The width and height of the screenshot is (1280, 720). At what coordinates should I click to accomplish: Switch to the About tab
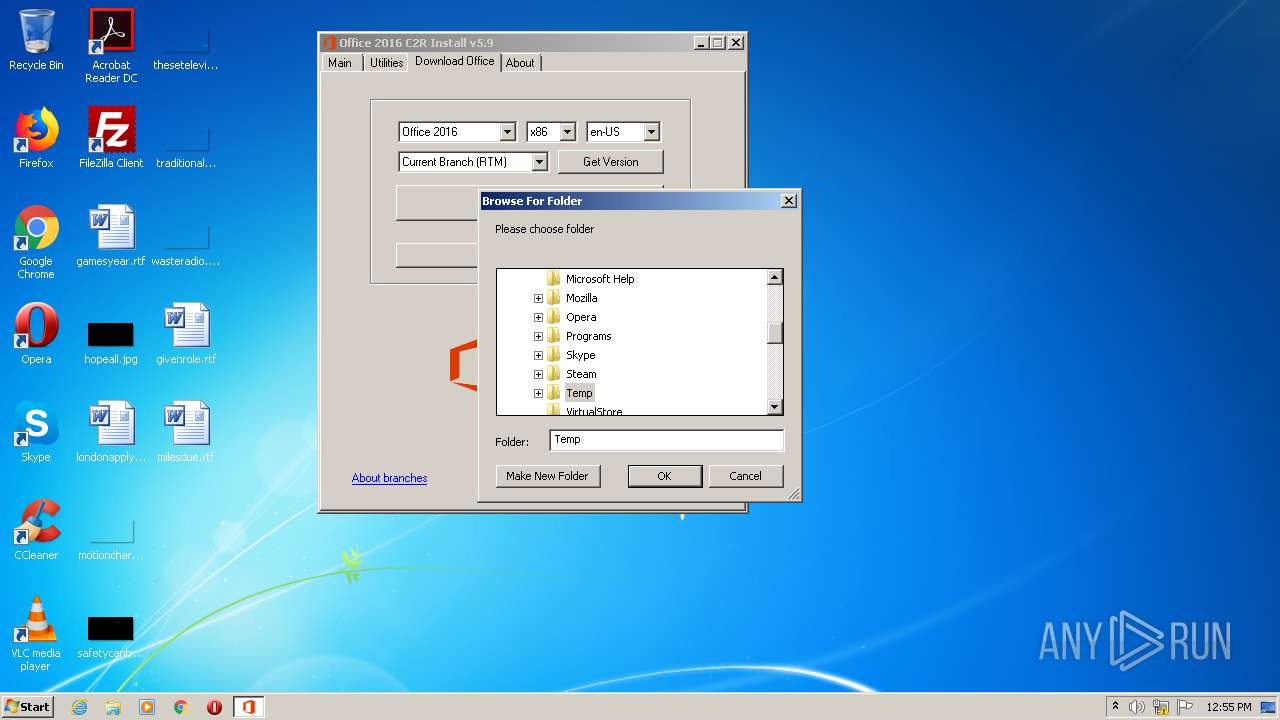520,63
